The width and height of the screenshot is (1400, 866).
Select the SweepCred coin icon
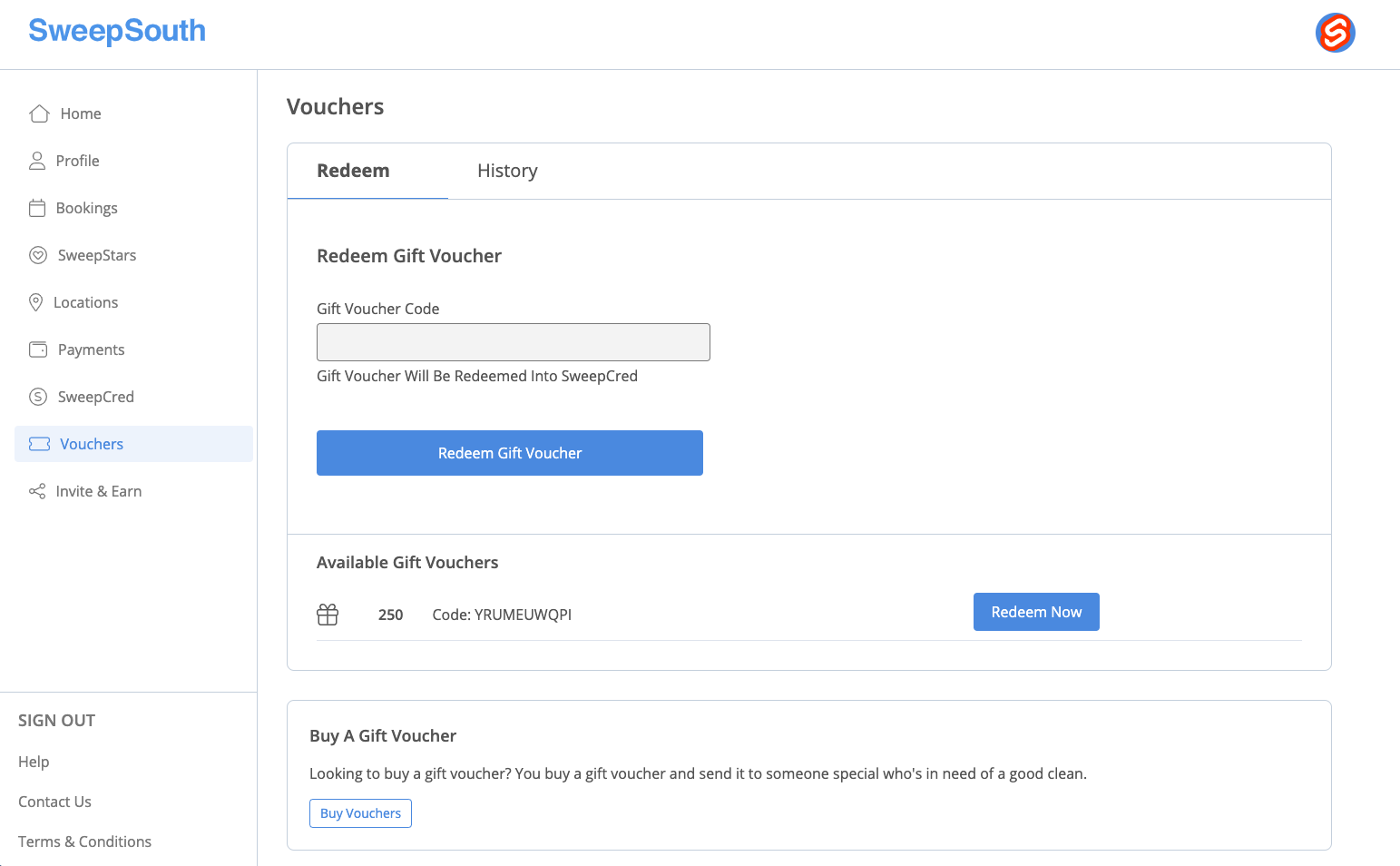click(x=38, y=397)
